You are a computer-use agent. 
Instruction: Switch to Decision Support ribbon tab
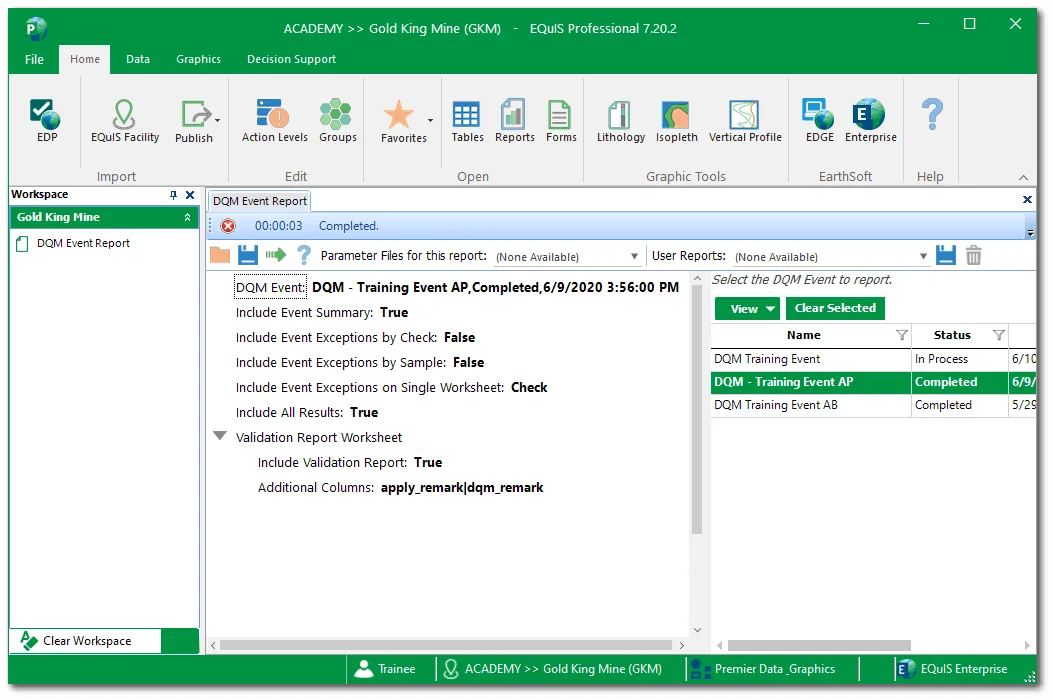pos(291,59)
